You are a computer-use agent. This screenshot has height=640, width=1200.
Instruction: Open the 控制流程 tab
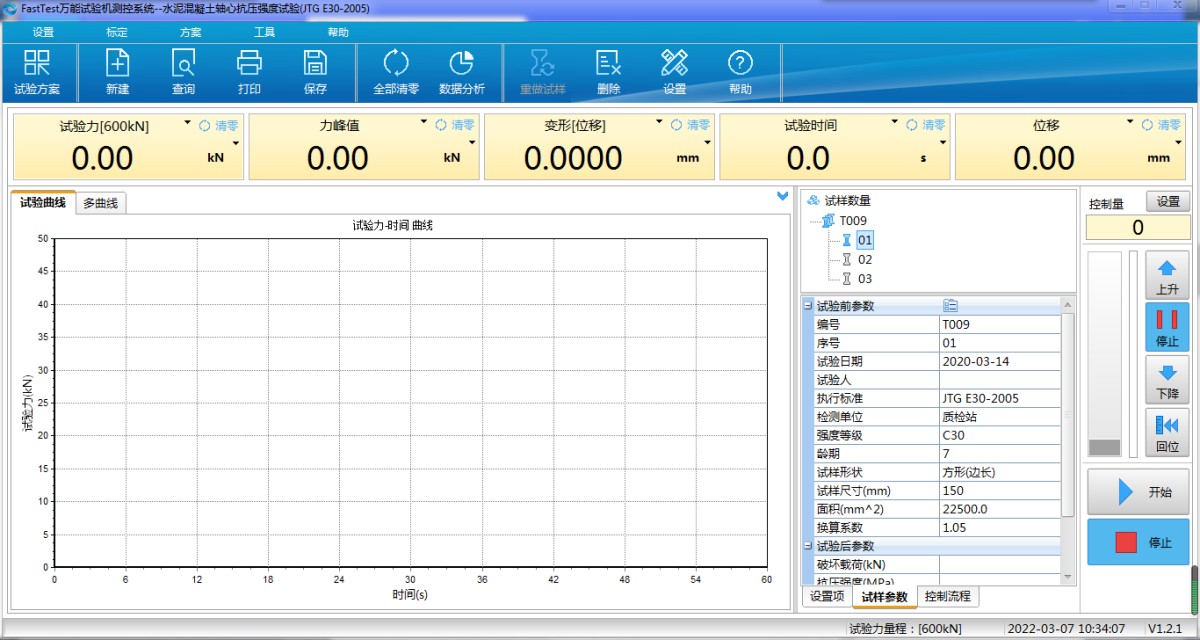(947, 596)
